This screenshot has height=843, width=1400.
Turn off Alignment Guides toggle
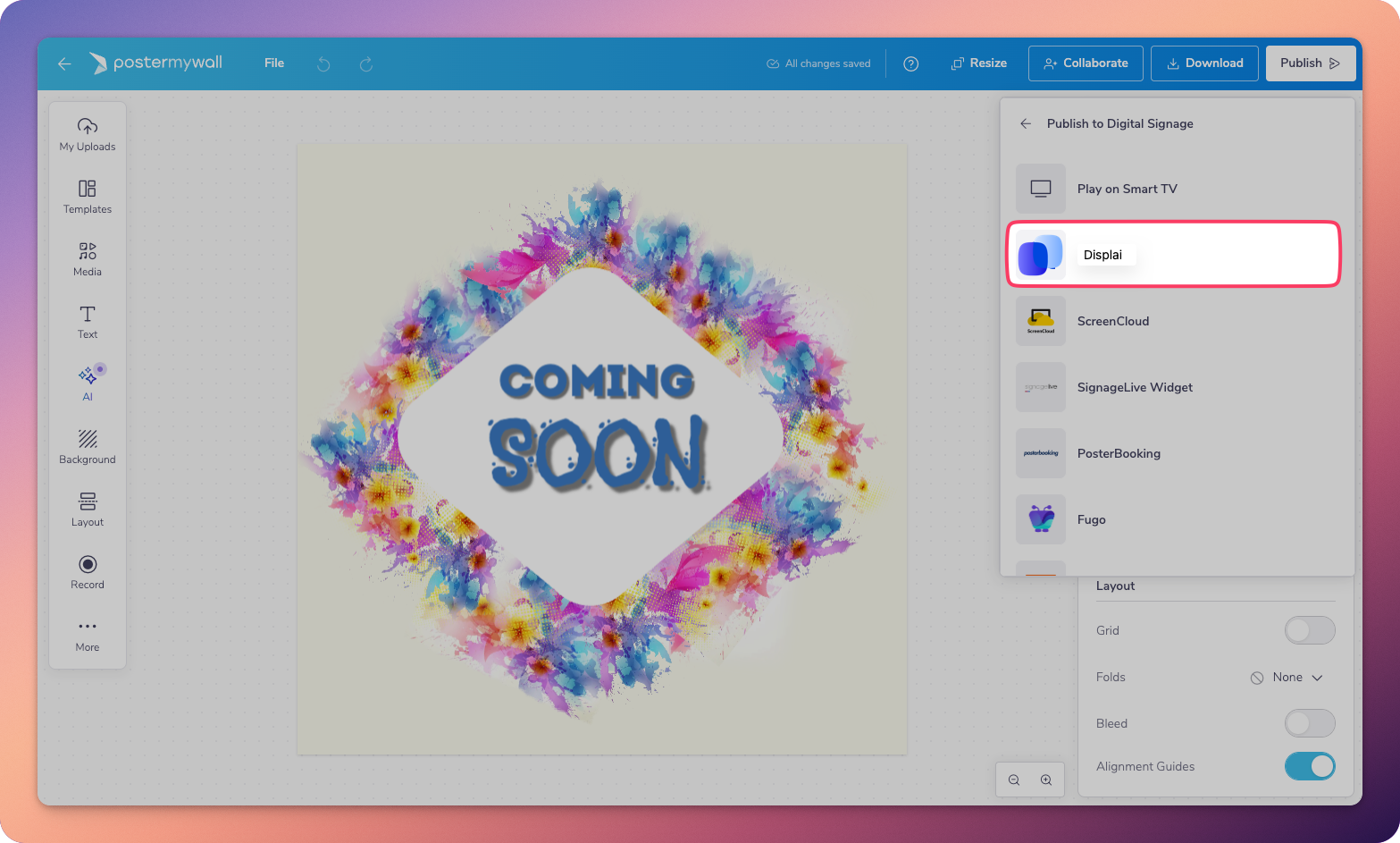point(1310,766)
